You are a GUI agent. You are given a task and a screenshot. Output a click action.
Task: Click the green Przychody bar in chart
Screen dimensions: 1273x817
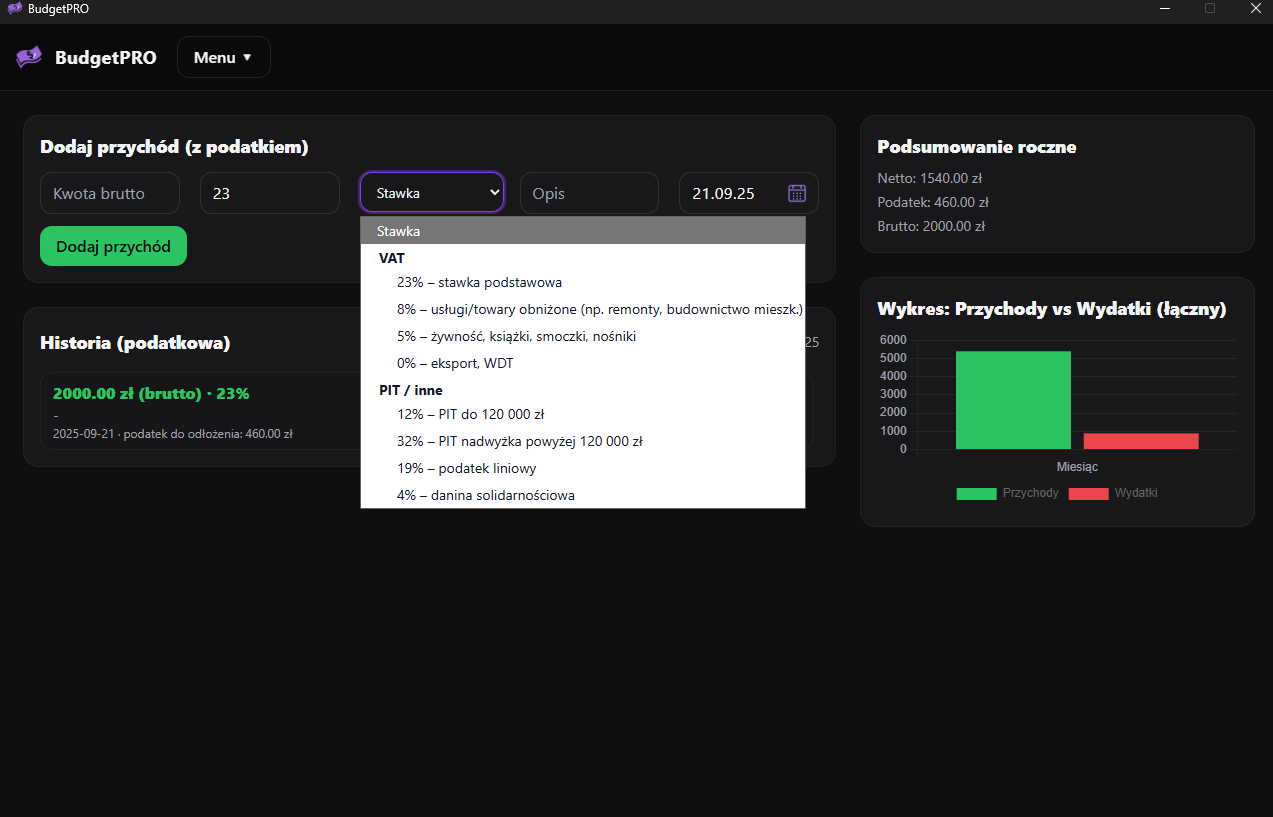coord(1013,400)
